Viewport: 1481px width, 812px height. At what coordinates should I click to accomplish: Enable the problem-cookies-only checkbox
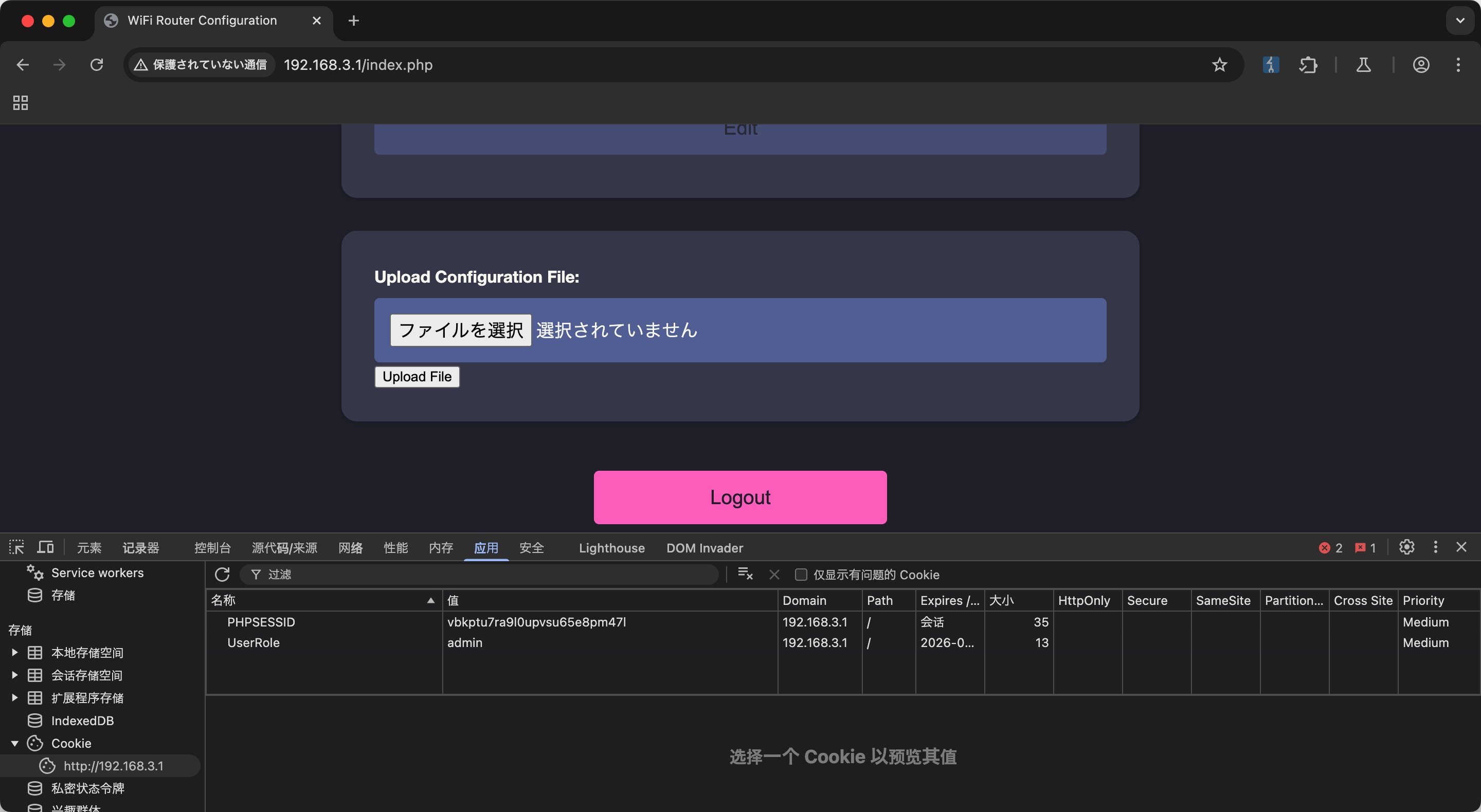pyautogui.click(x=801, y=575)
